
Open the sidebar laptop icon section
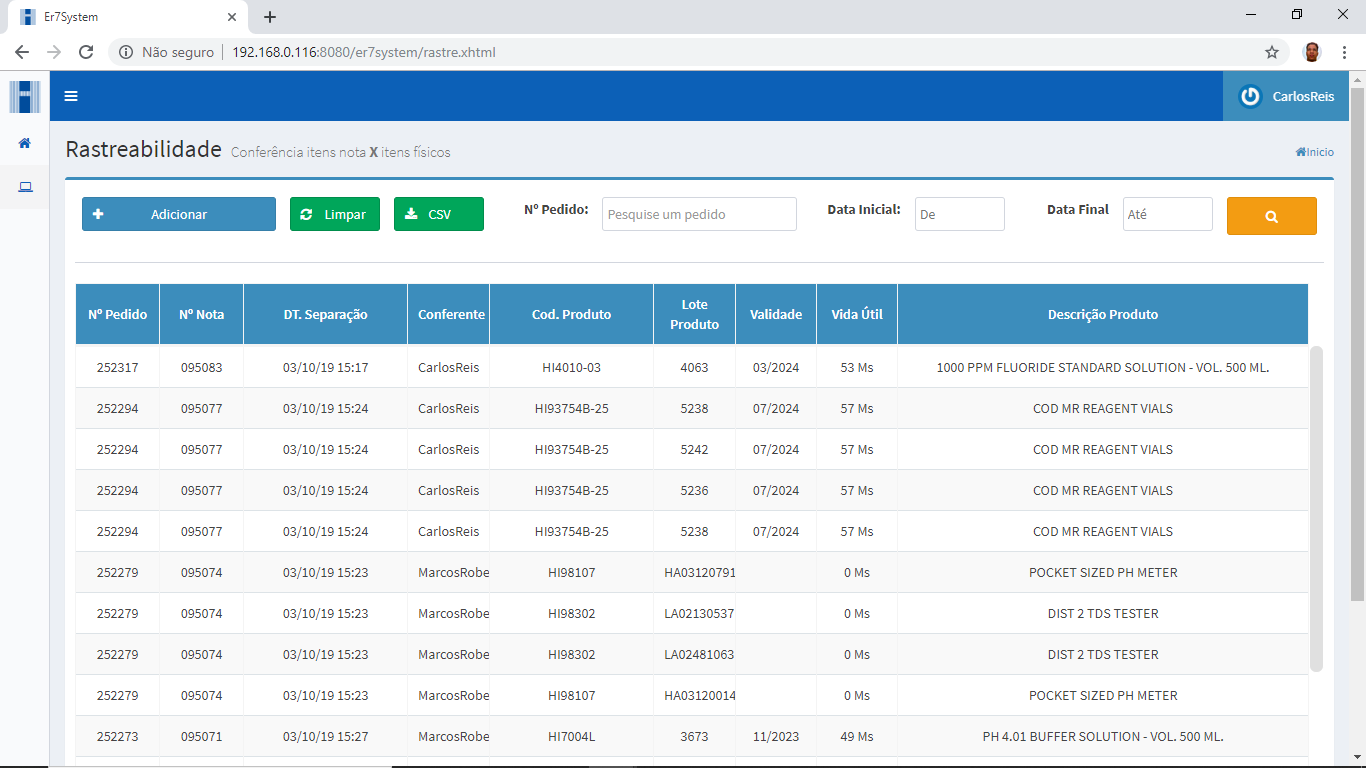[x=25, y=187]
